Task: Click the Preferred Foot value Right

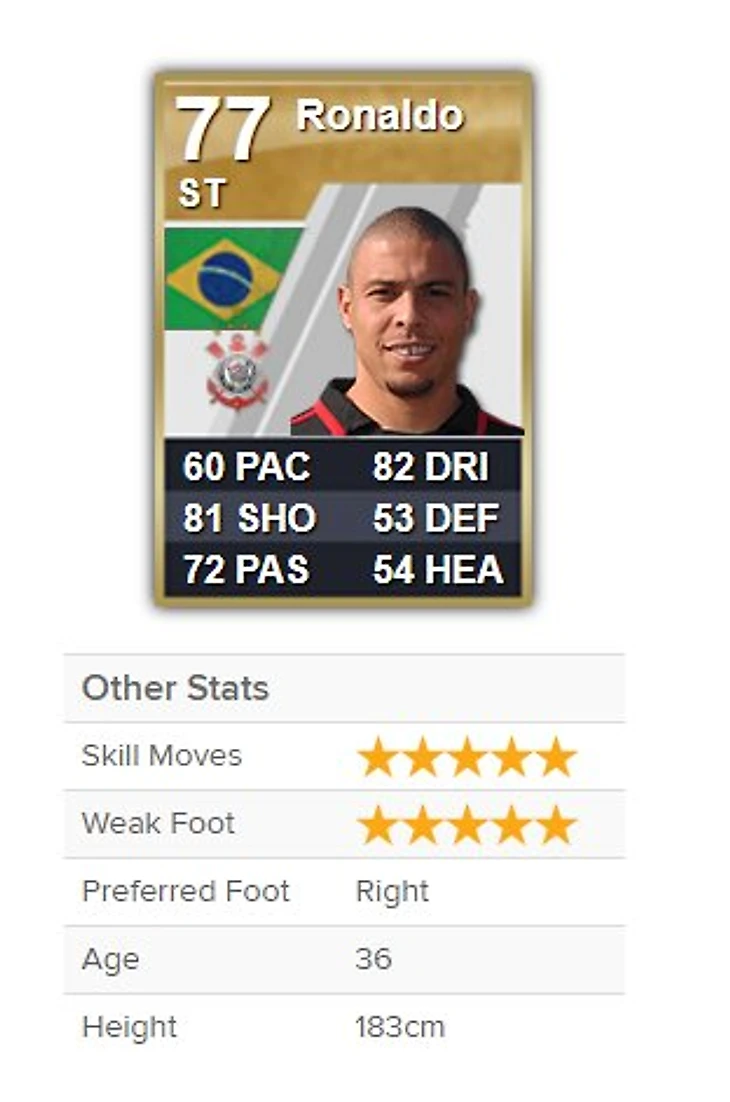Action: coord(392,892)
